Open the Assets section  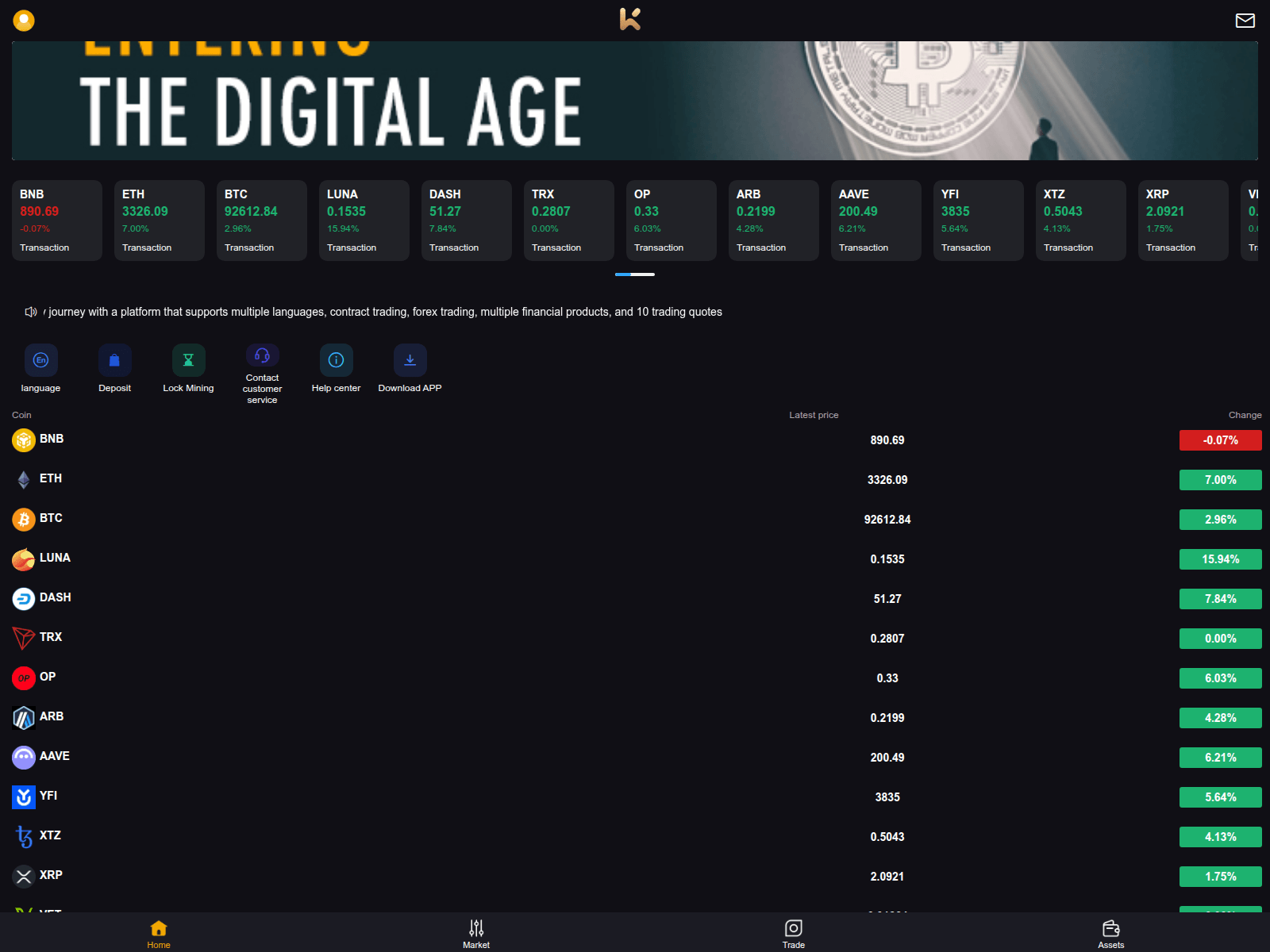click(x=1110, y=934)
